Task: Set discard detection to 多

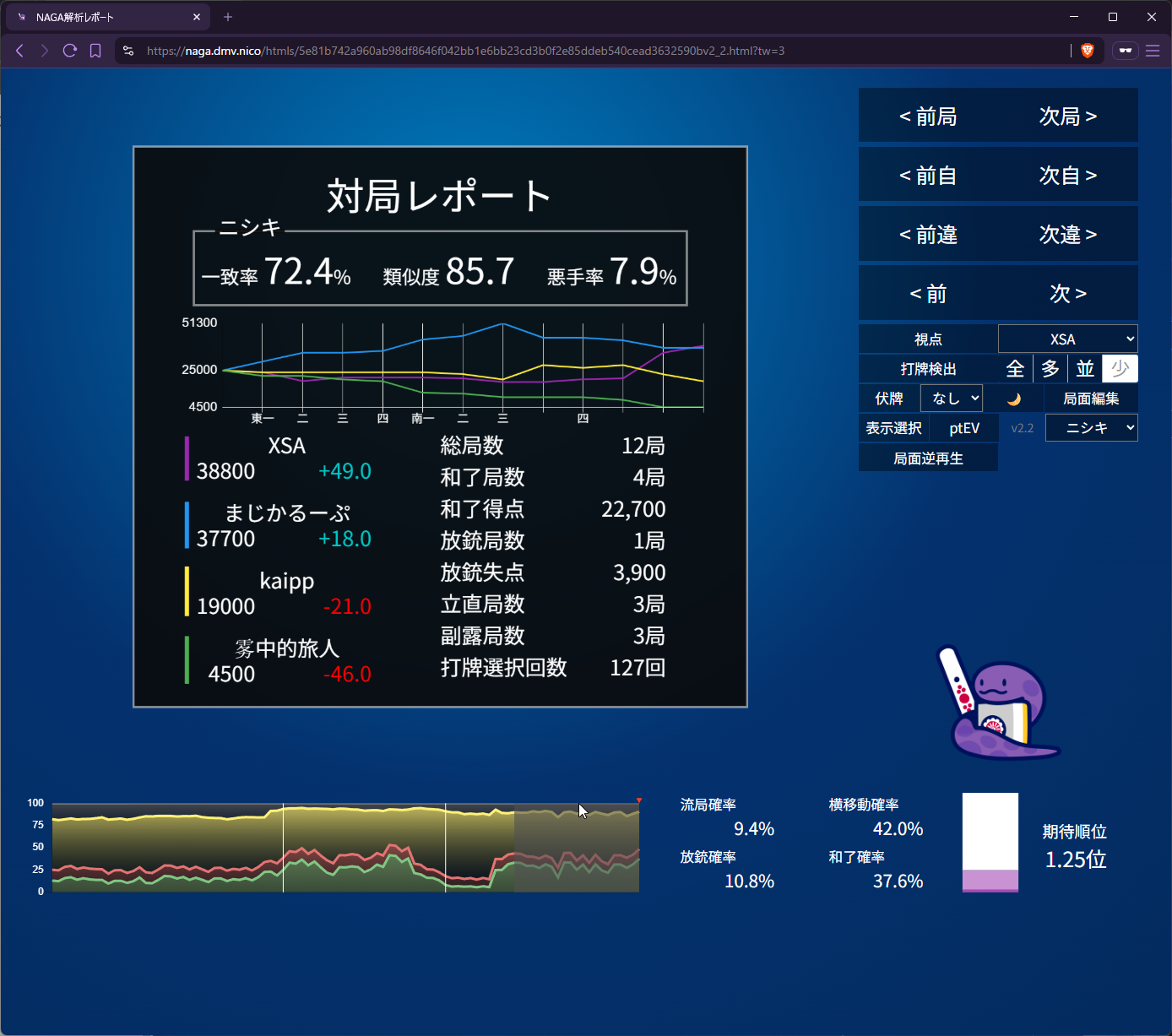Action: pos(1050,369)
